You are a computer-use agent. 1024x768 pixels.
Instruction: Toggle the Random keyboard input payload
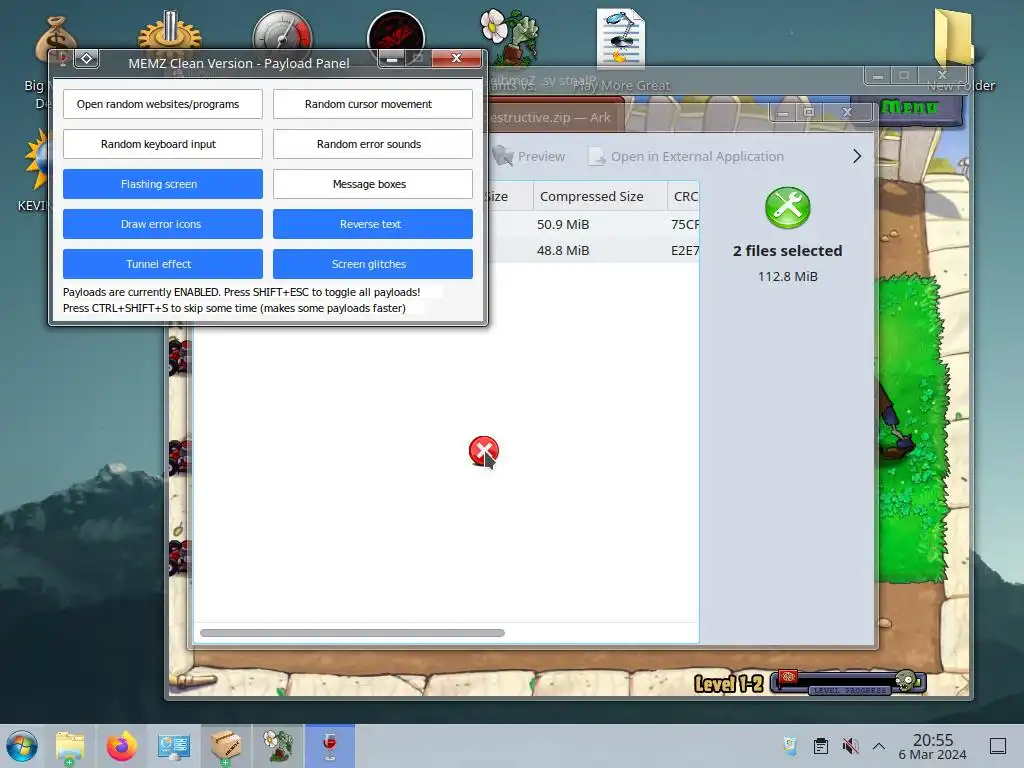[x=163, y=144]
